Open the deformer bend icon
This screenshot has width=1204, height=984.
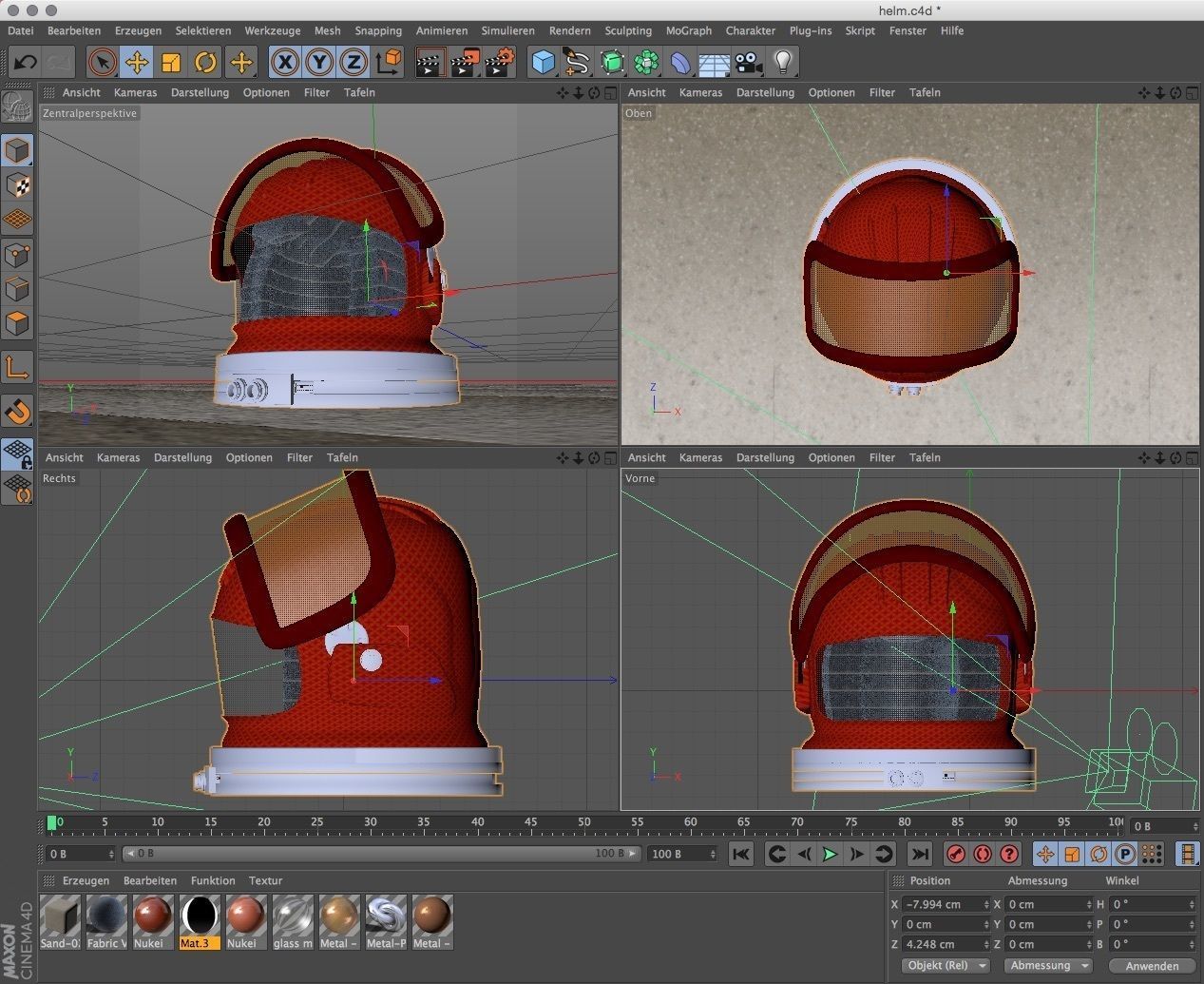pyautogui.click(x=680, y=63)
